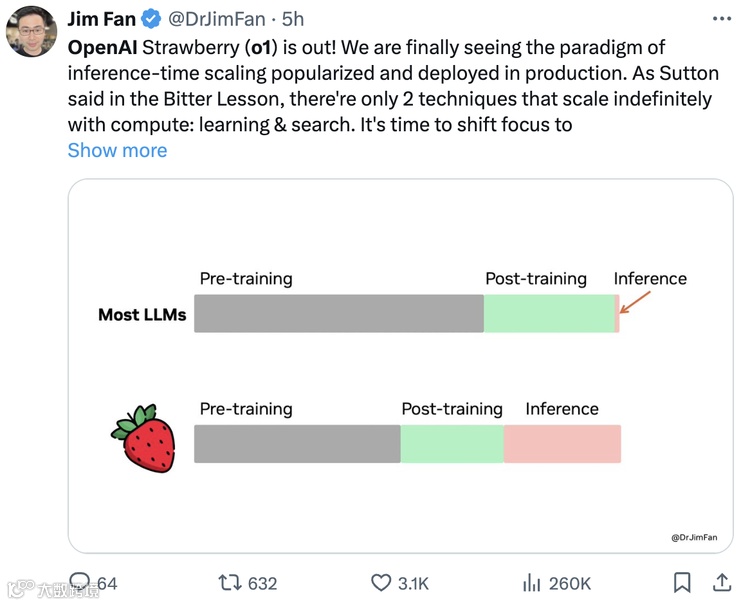
Task: Click the share upload arrow icon
Action: [722, 582]
